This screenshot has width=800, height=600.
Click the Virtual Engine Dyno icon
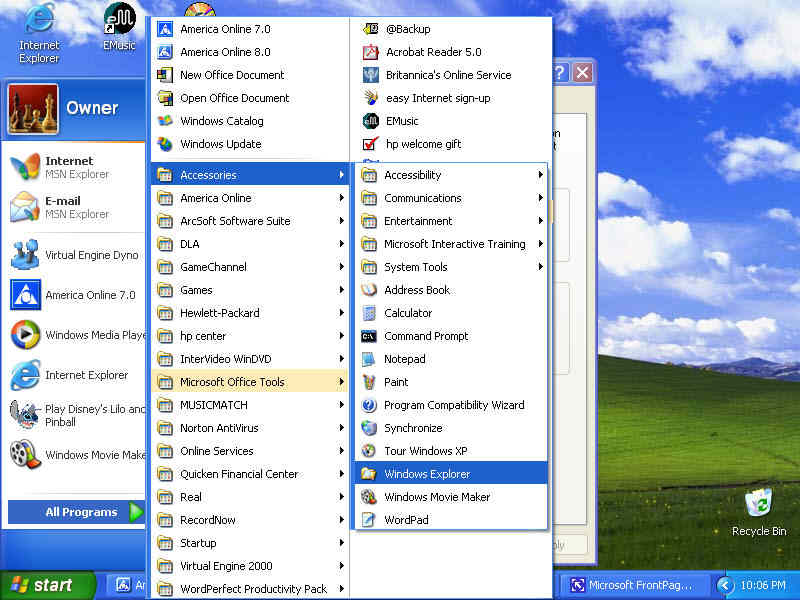pos(24,255)
